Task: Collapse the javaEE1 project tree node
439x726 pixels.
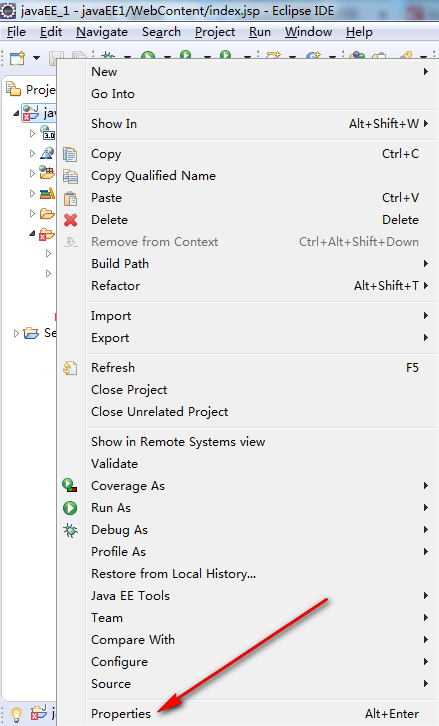Action: coord(16,113)
